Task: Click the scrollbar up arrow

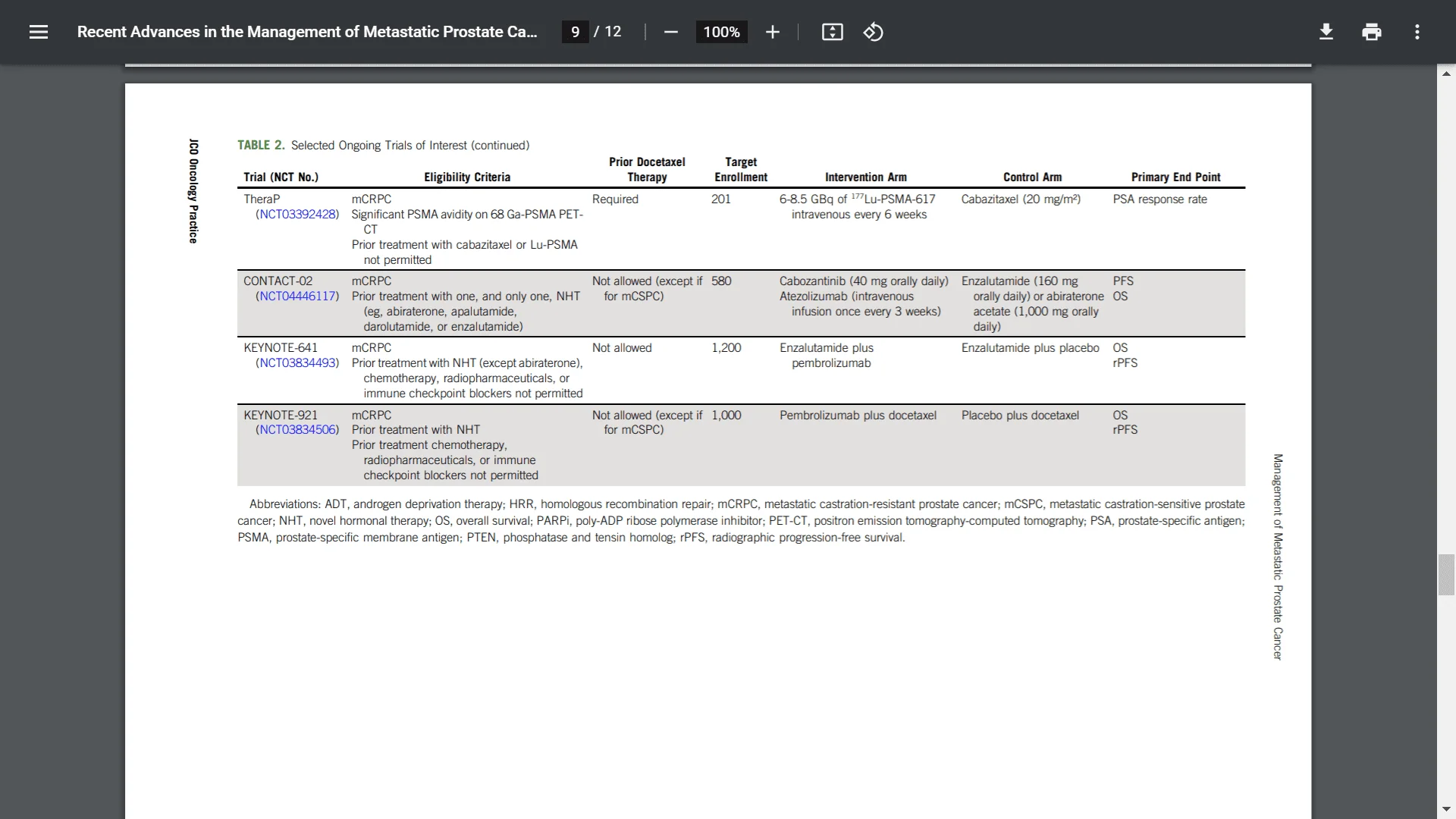Action: [x=1446, y=74]
